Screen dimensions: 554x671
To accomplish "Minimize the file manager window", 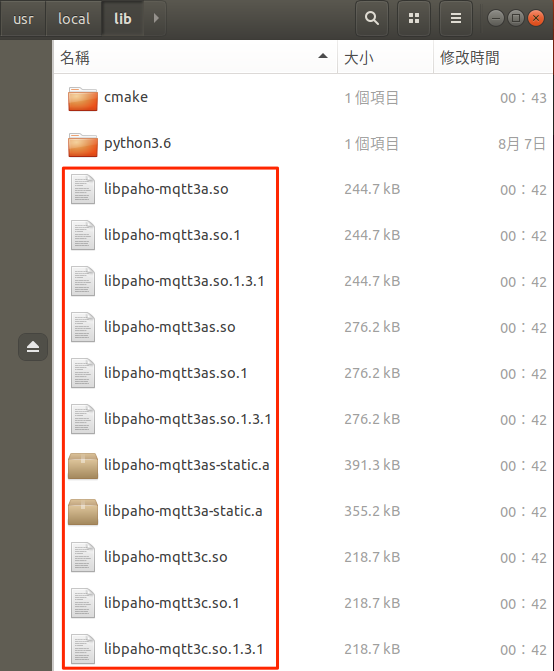I will [x=496, y=18].
